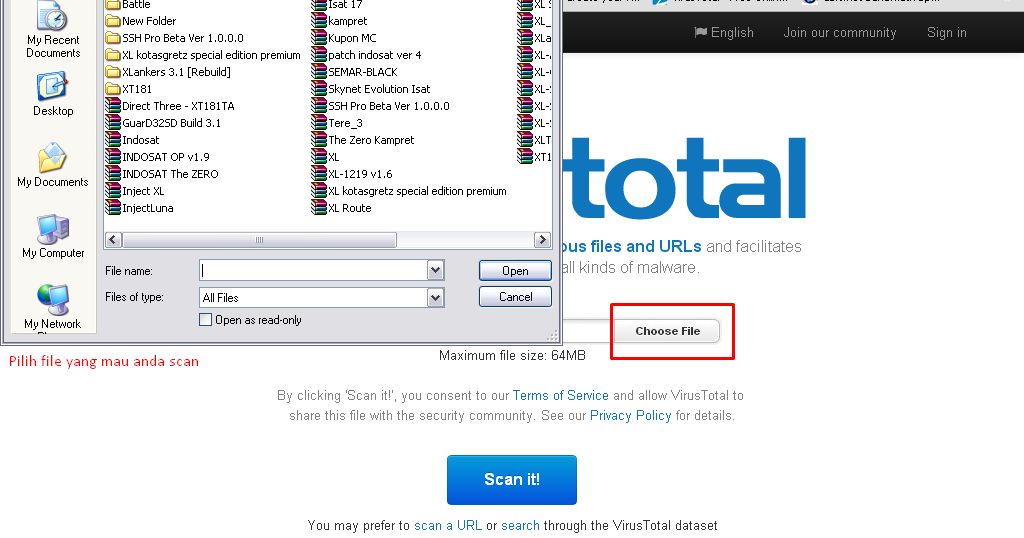
Task: Click the horizontal scrollbar right arrow
Action: 542,240
